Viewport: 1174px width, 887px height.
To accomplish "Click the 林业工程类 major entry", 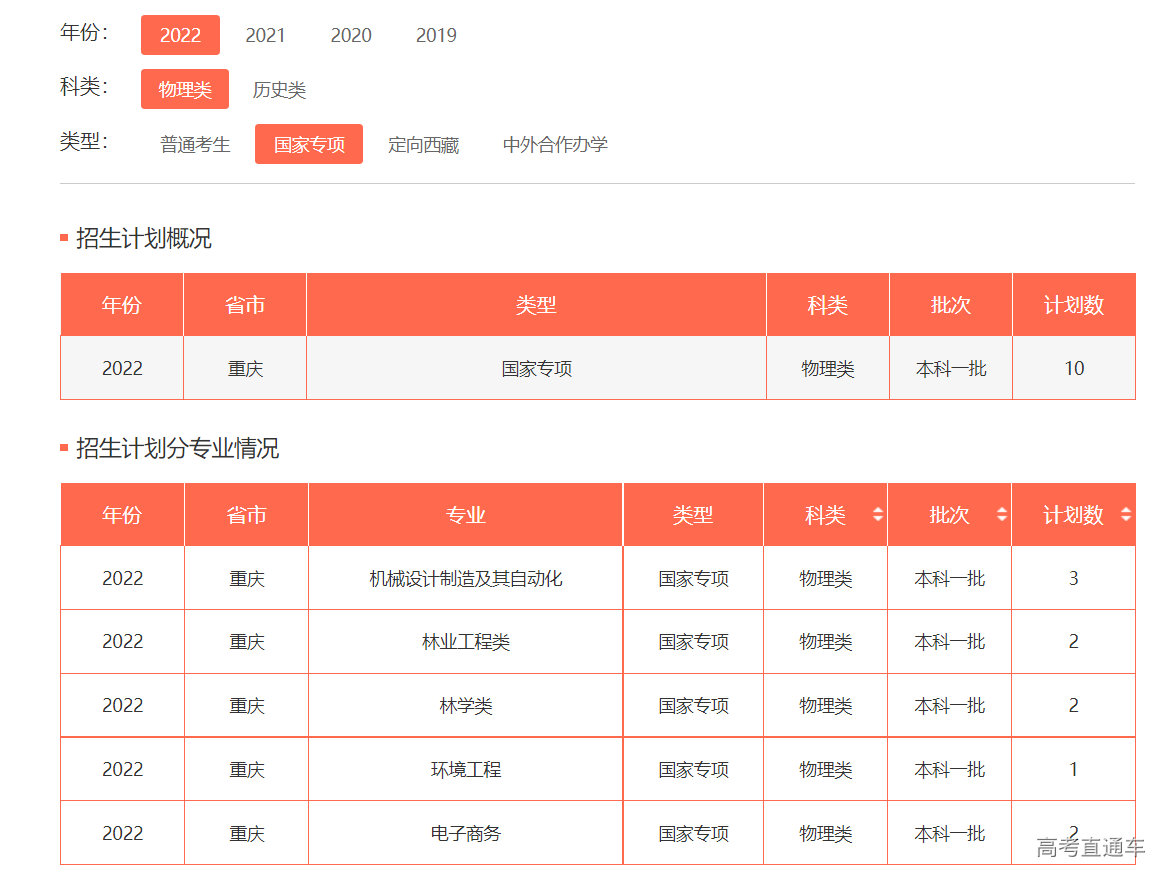I will click(465, 641).
